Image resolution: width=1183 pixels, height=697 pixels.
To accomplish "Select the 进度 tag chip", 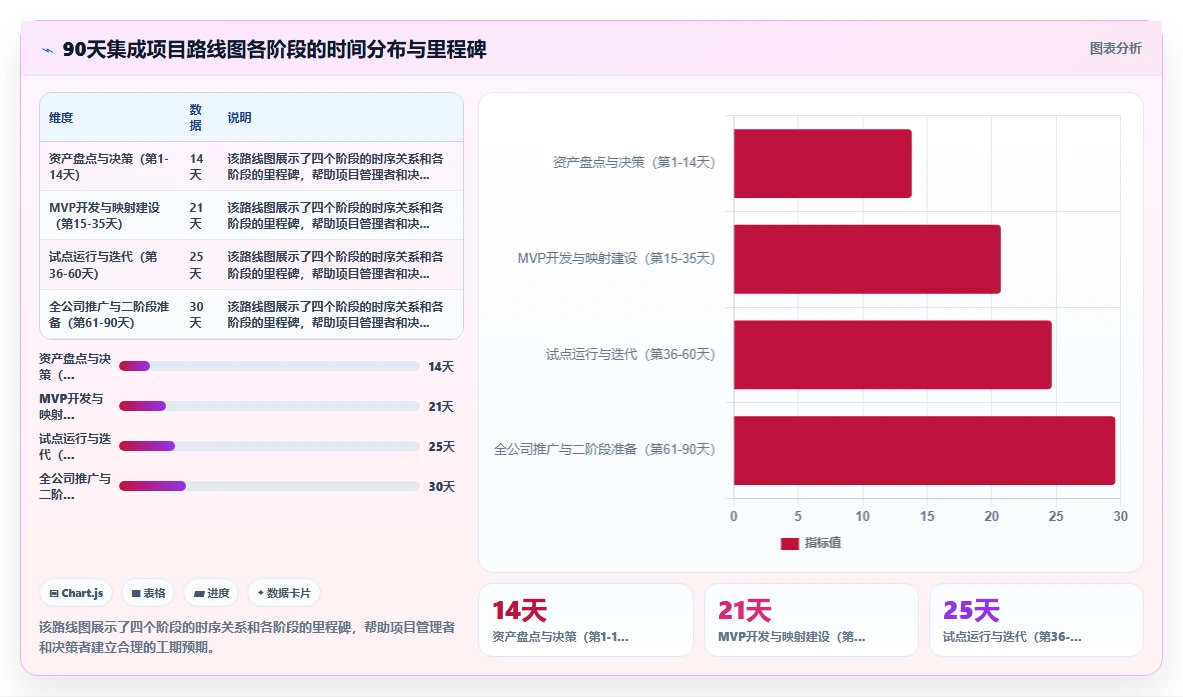I will point(211,593).
